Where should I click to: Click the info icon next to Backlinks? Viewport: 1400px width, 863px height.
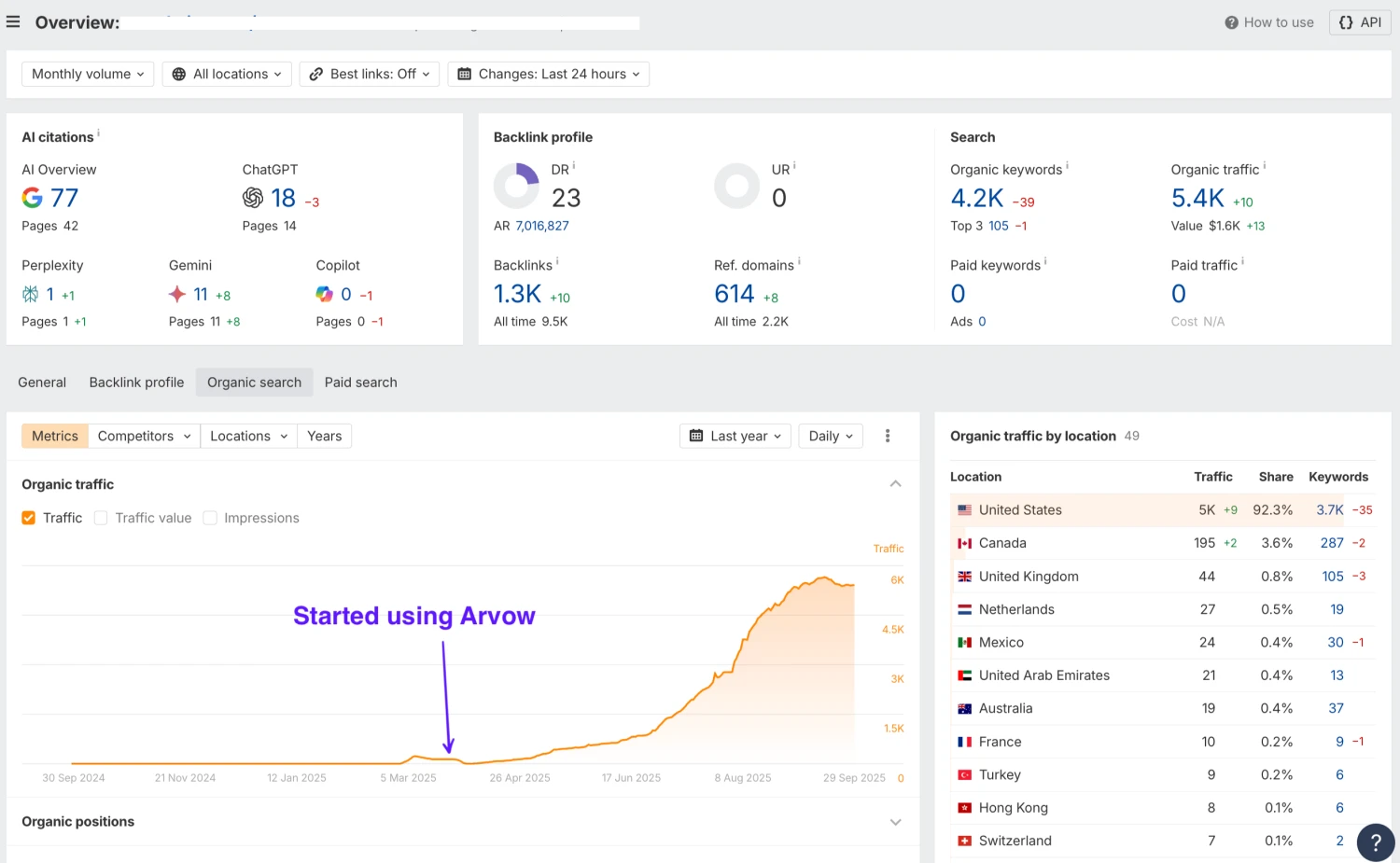558,262
